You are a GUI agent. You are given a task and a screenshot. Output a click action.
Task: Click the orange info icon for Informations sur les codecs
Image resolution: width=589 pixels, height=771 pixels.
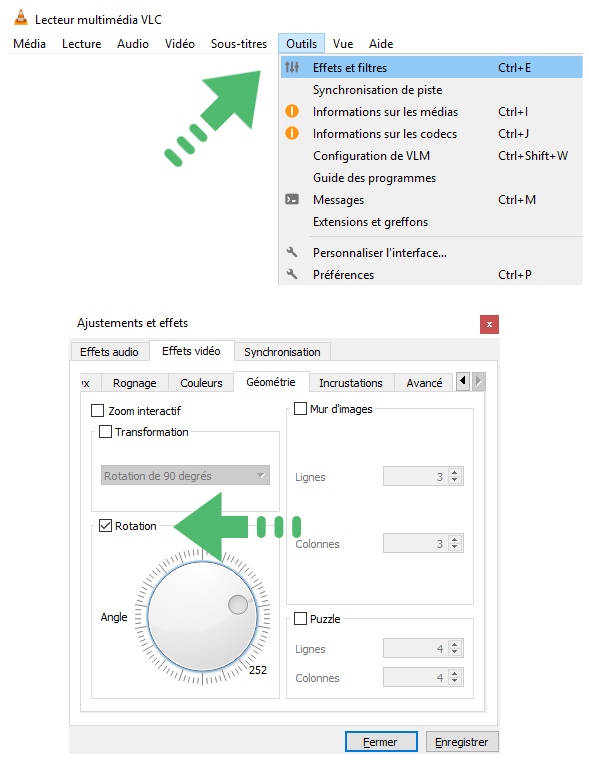tap(292, 133)
